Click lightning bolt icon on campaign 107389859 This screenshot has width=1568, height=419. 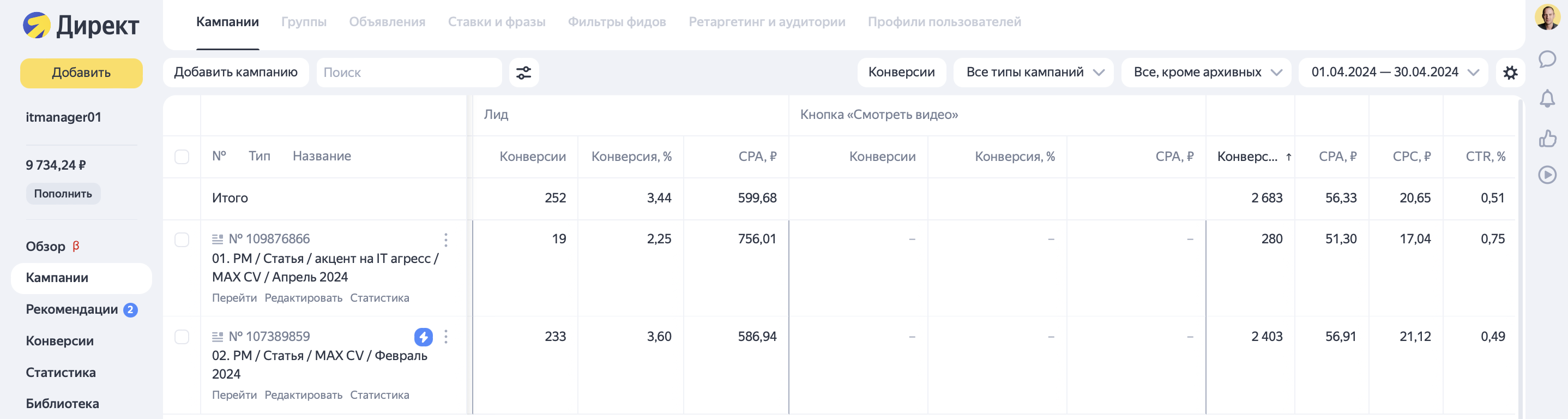[423, 336]
